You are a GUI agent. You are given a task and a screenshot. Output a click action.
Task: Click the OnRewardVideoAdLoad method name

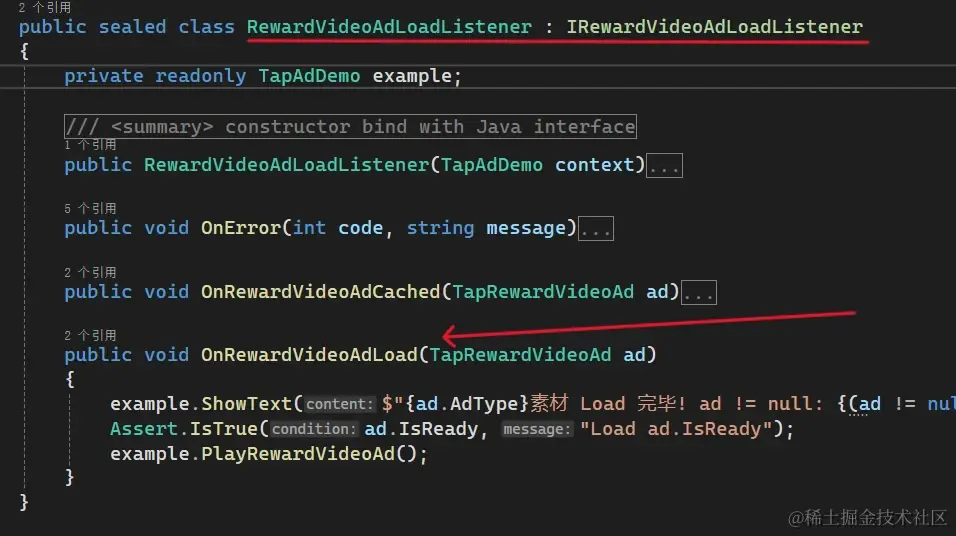pos(309,355)
